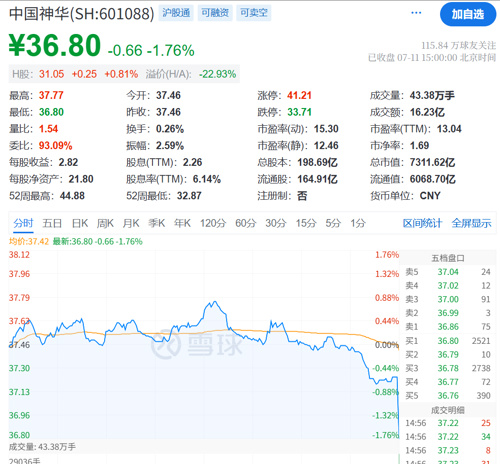Click the 买1 price 36.80 row
The height and width of the screenshot is (464, 500).
[x=448, y=341]
